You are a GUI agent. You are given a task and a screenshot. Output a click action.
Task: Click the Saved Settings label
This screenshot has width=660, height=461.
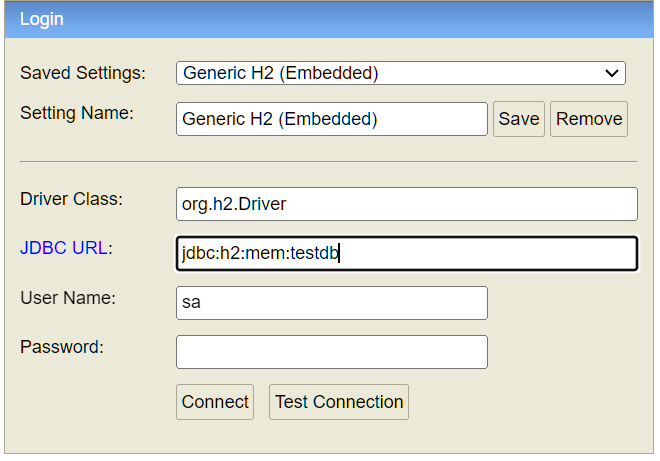click(x=83, y=73)
